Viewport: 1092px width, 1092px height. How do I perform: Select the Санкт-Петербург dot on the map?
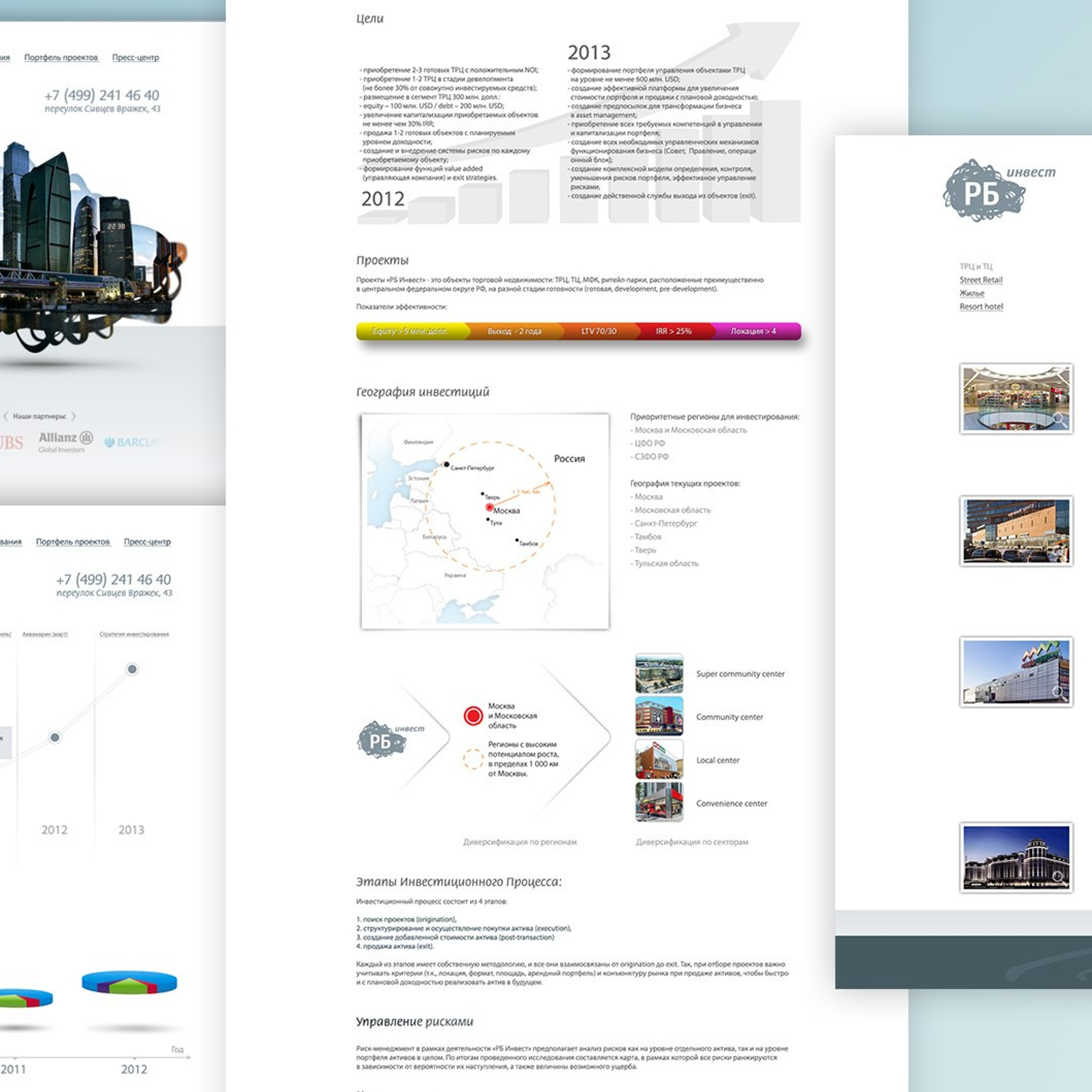point(447,465)
